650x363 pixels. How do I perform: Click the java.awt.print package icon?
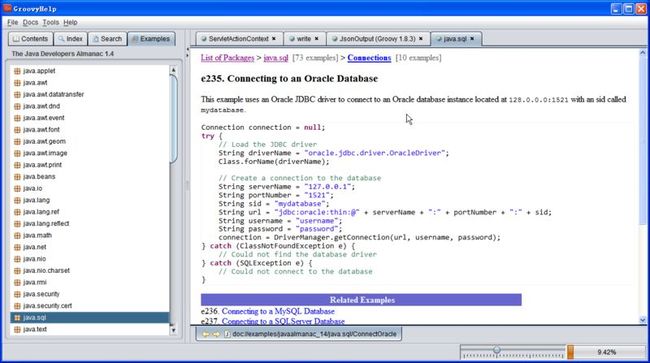point(17,165)
